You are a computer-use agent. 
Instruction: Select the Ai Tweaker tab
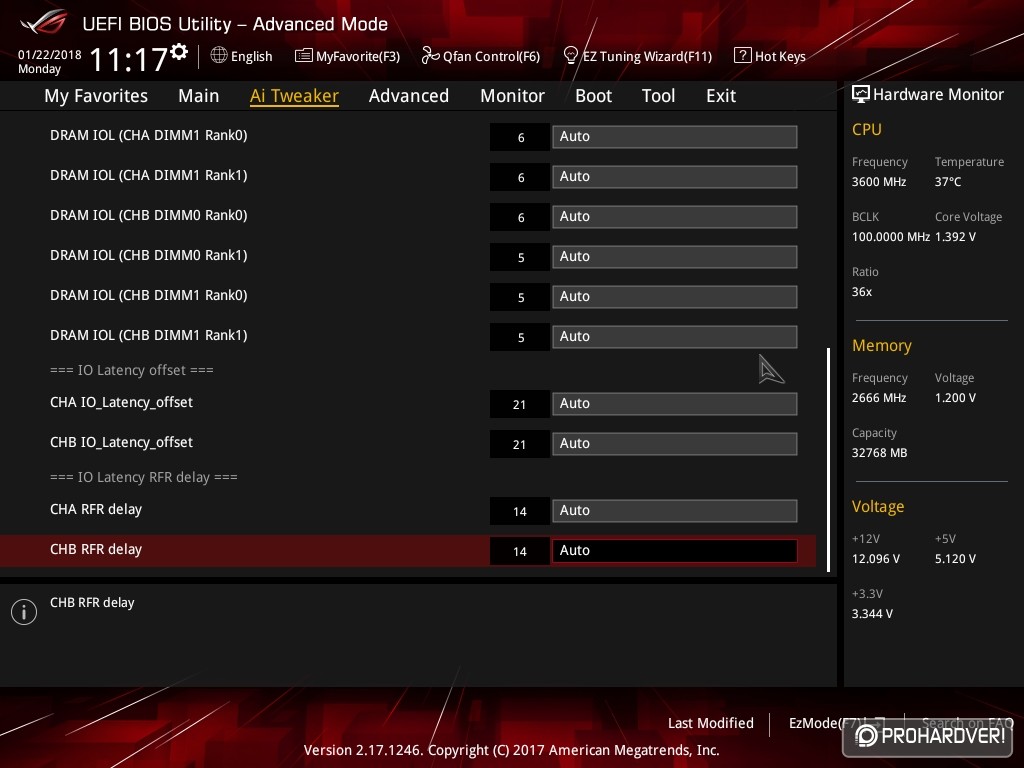tap(294, 96)
